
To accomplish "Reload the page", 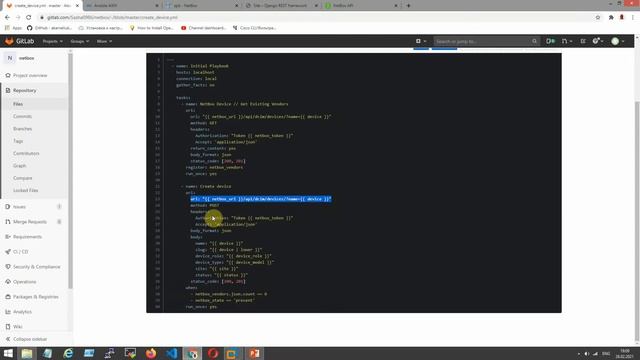I will (x=29, y=18).
